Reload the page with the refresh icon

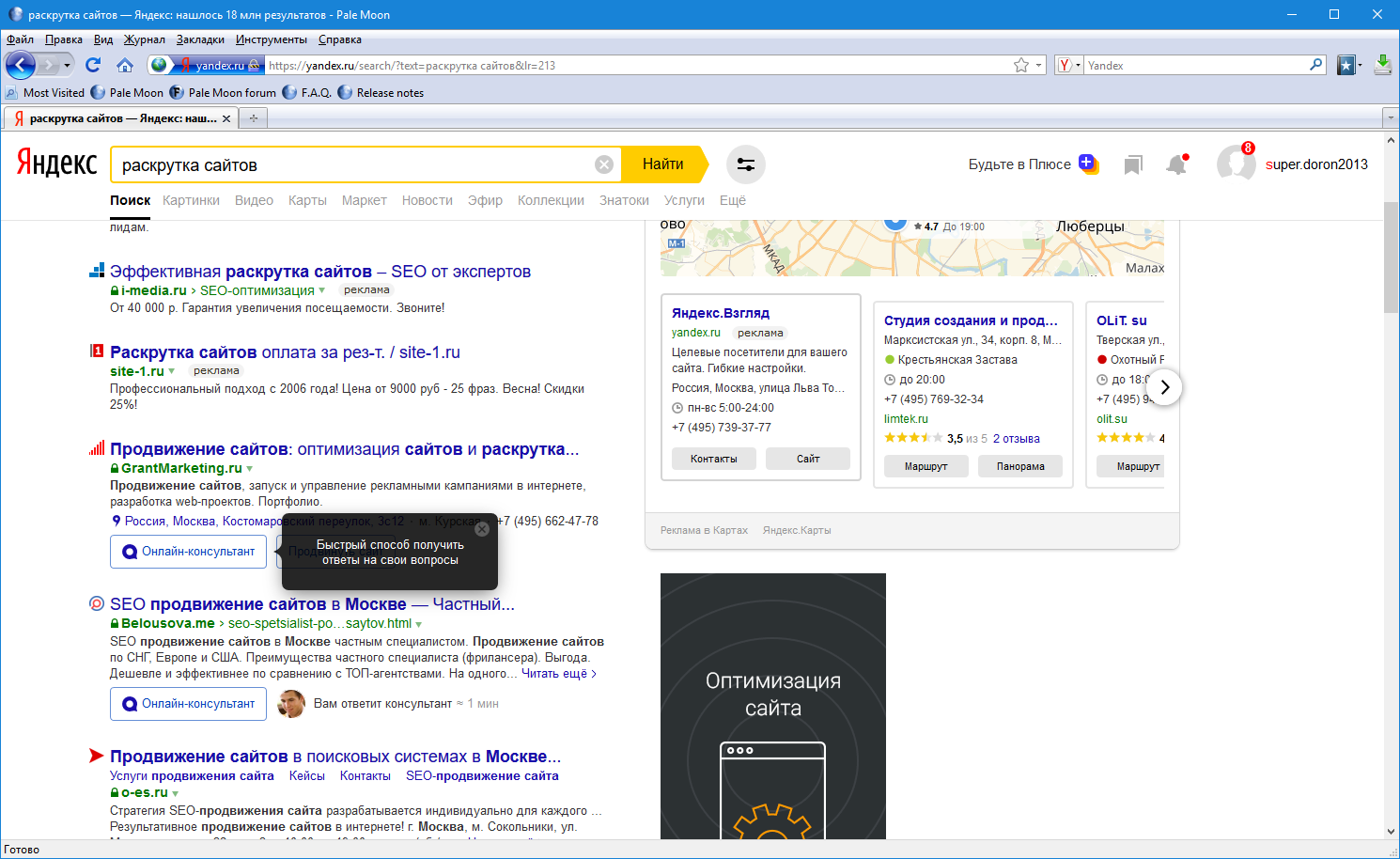92,65
